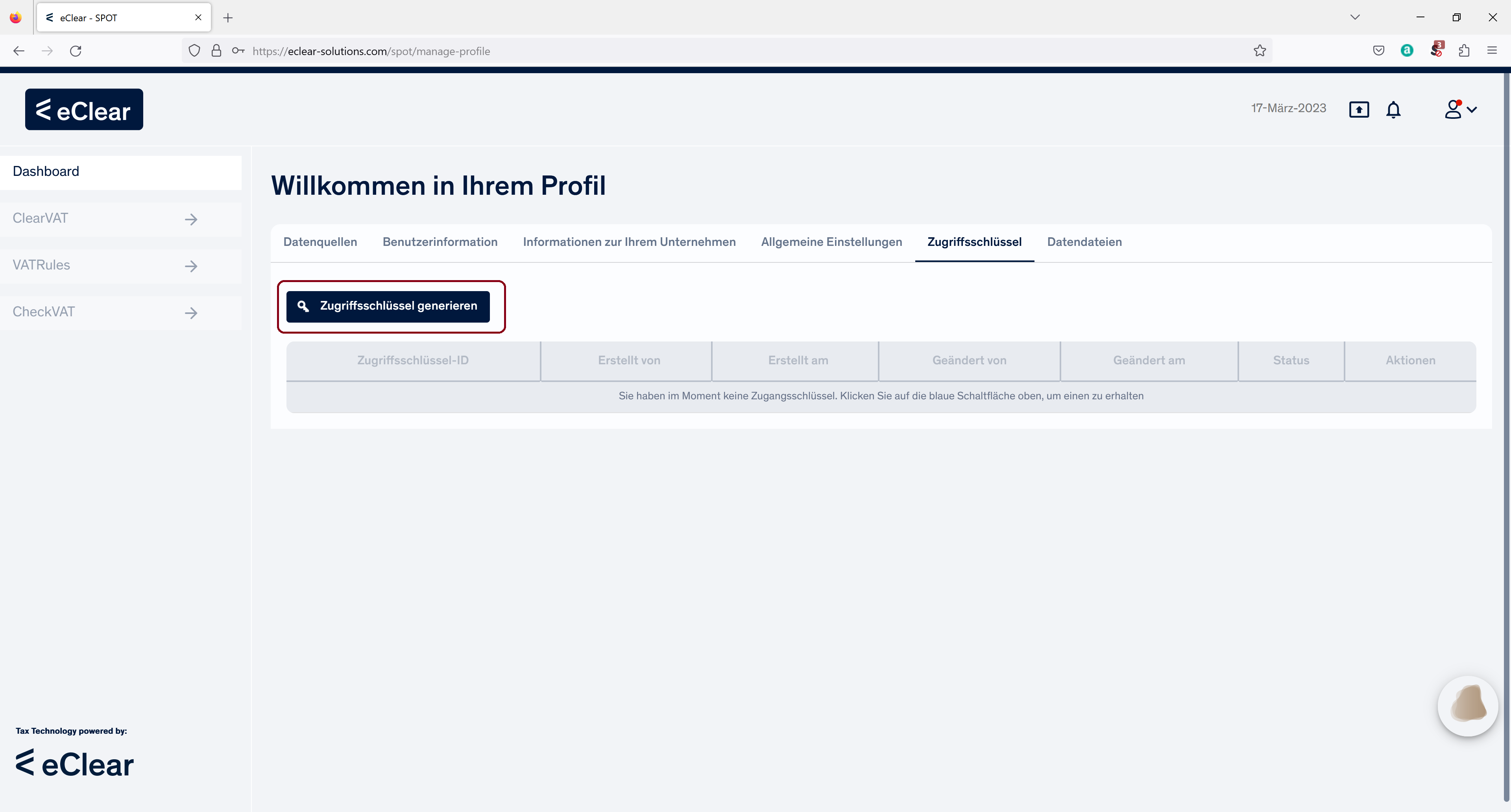Open the chat widget bubble
The height and width of the screenshot is (812, 1511).
[x=1468, y=705]
